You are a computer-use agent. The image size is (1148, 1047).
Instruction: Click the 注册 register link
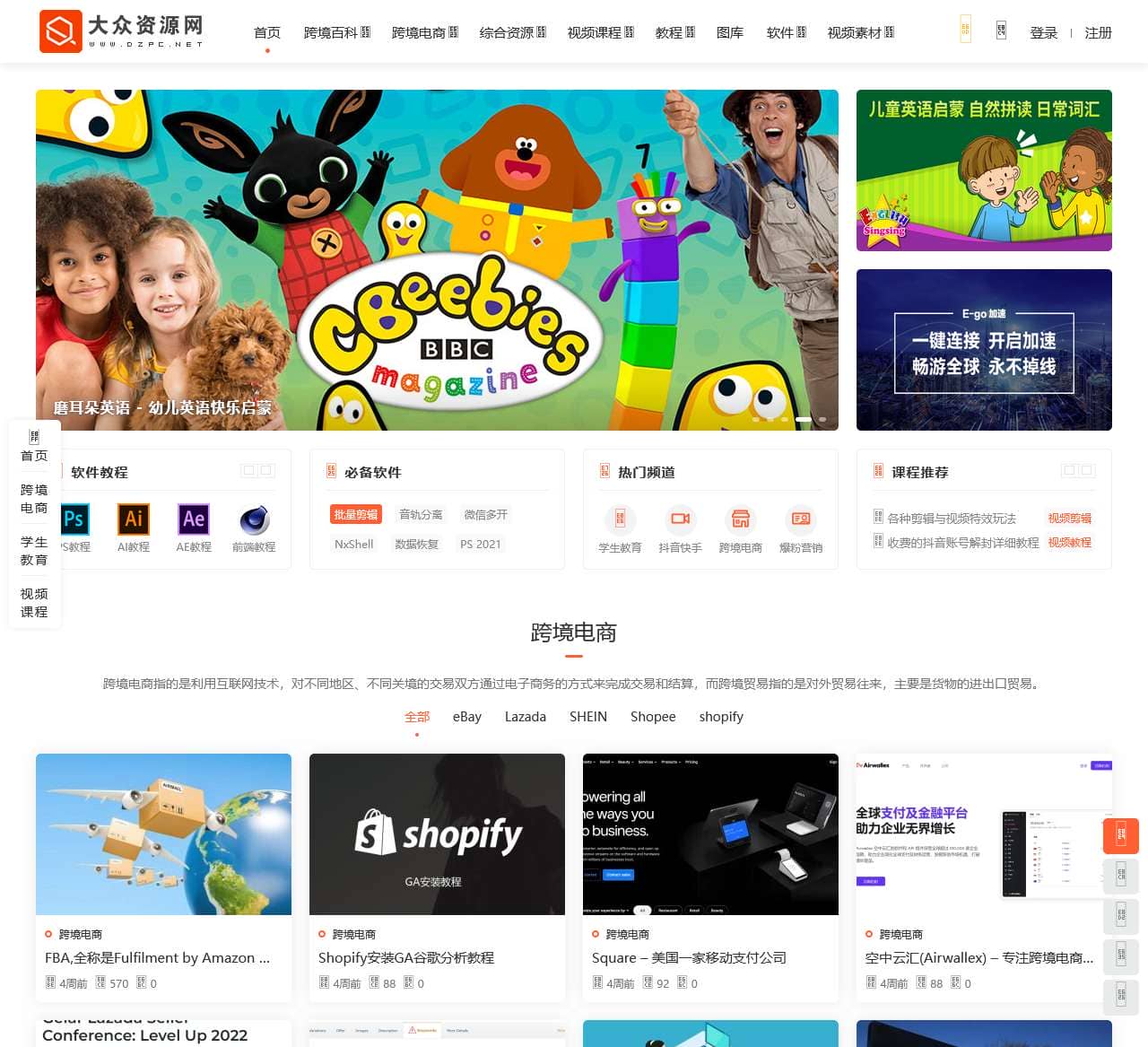(1099, 32)
